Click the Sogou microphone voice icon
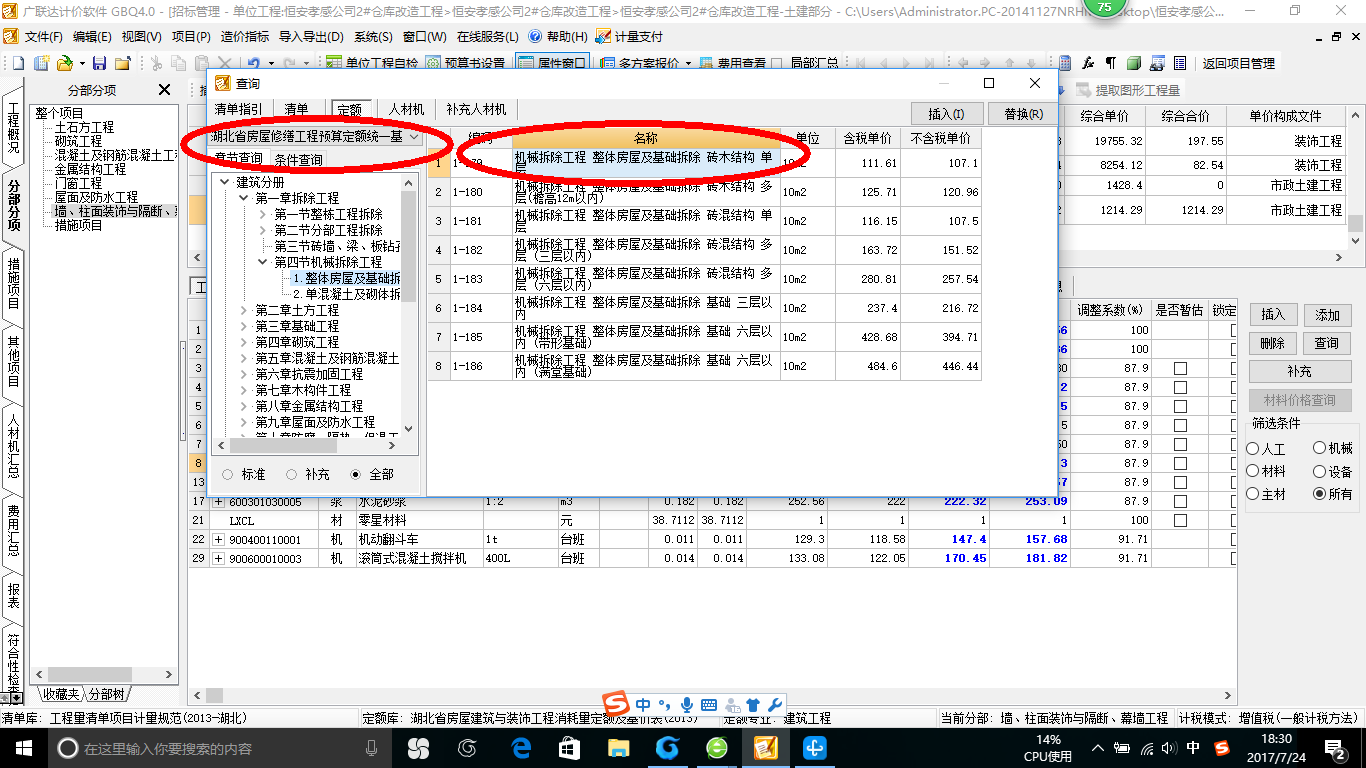This screenshot has height=768, width=1366. pos(687,705)
